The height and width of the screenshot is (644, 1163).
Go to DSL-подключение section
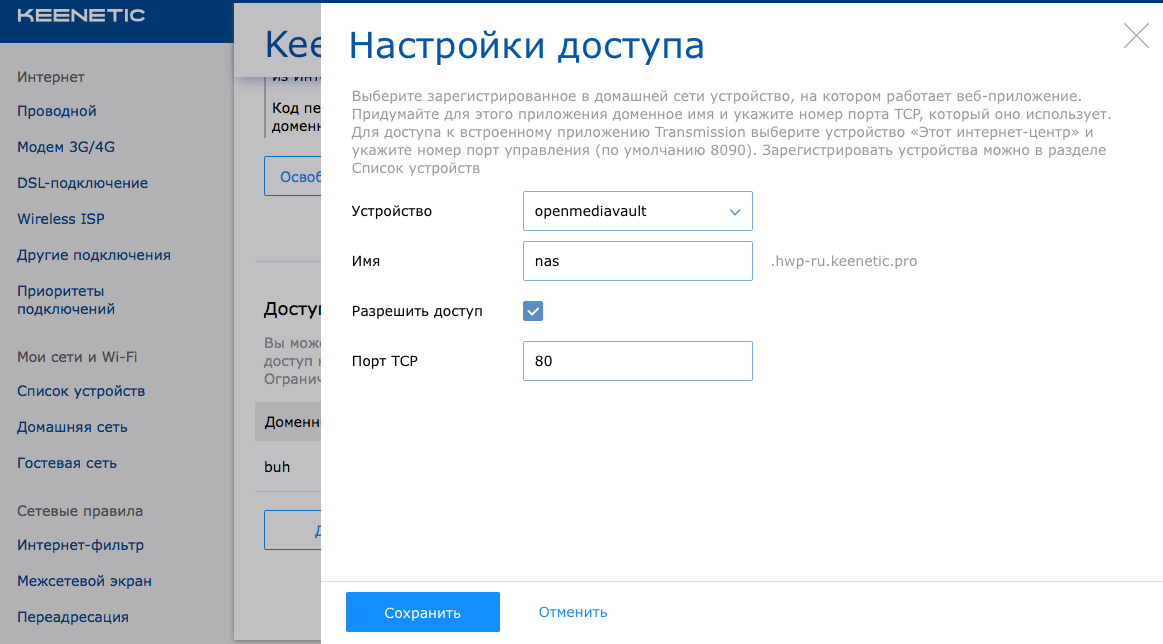(82, 183)
